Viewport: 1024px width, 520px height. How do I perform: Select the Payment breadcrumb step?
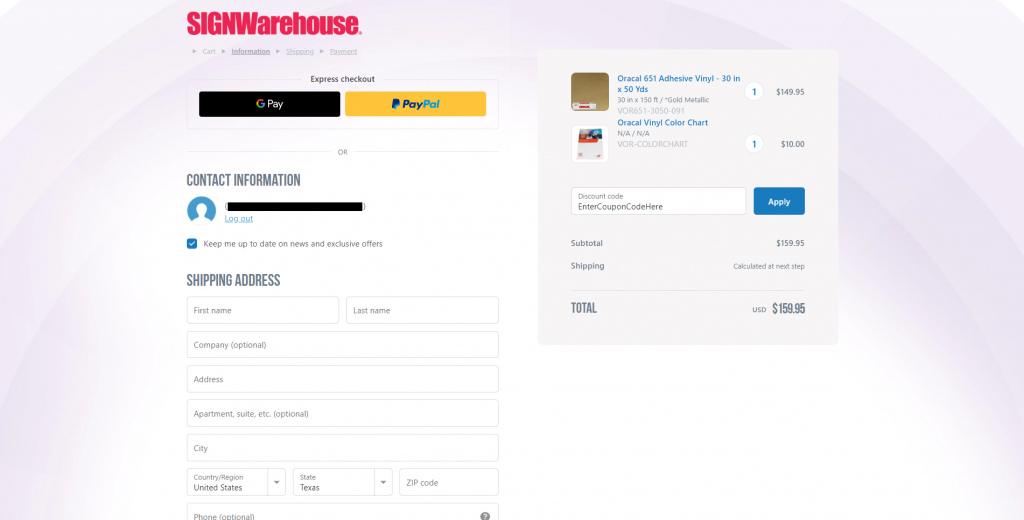[343, 52]
